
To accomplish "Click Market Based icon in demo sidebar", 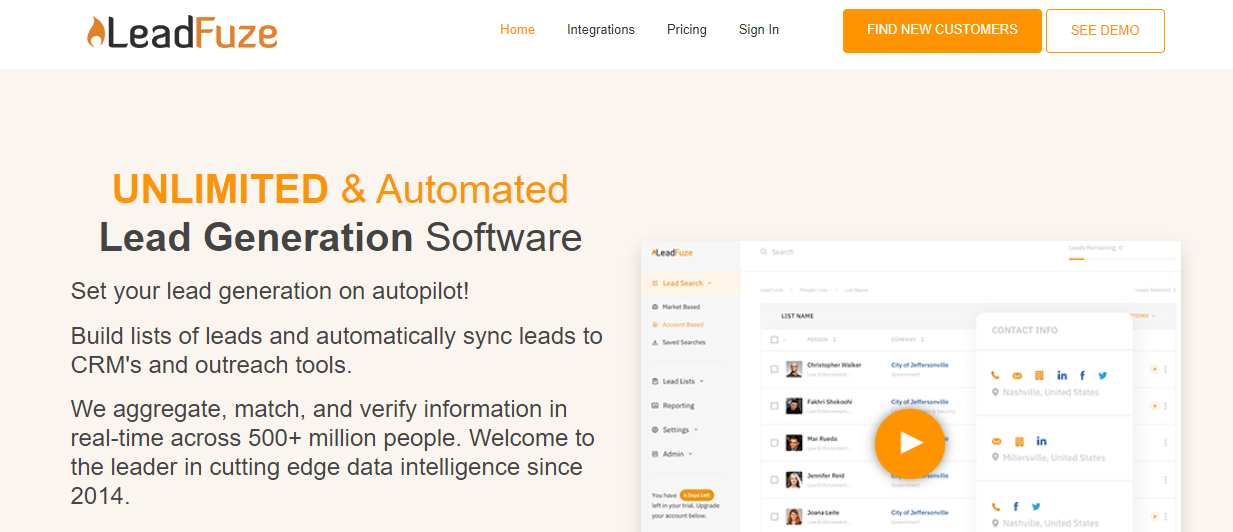I will 655,307.
